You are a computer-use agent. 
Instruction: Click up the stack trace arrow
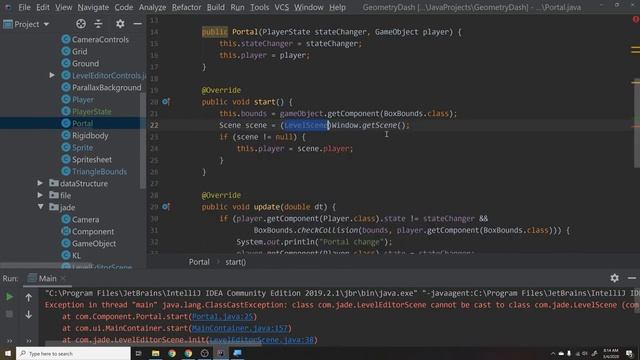[x=29, y=298]
